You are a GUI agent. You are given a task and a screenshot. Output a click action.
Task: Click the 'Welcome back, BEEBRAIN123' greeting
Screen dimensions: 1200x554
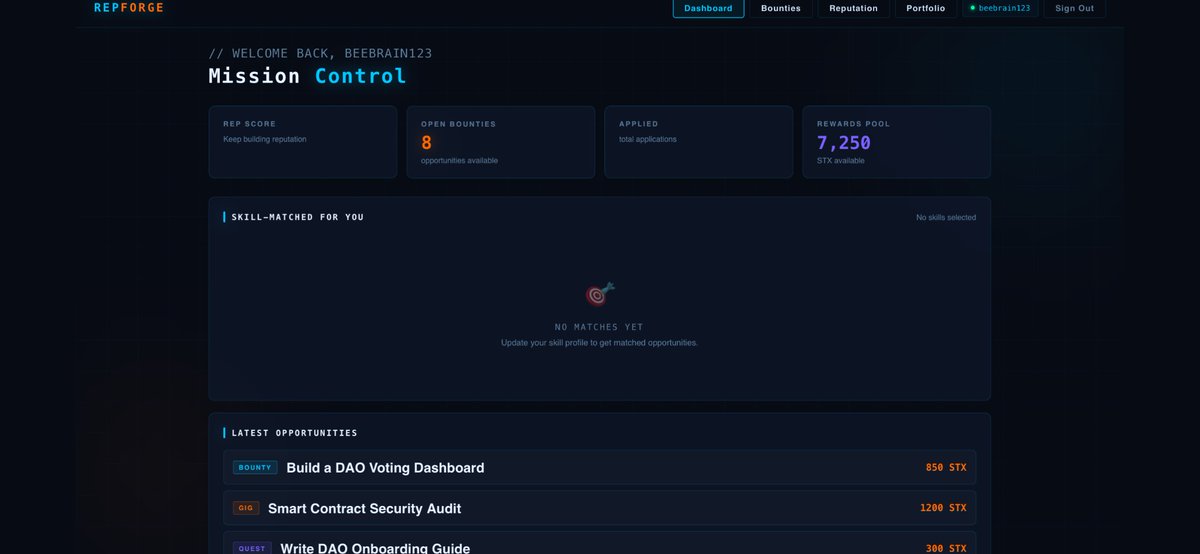coord(320,53)
